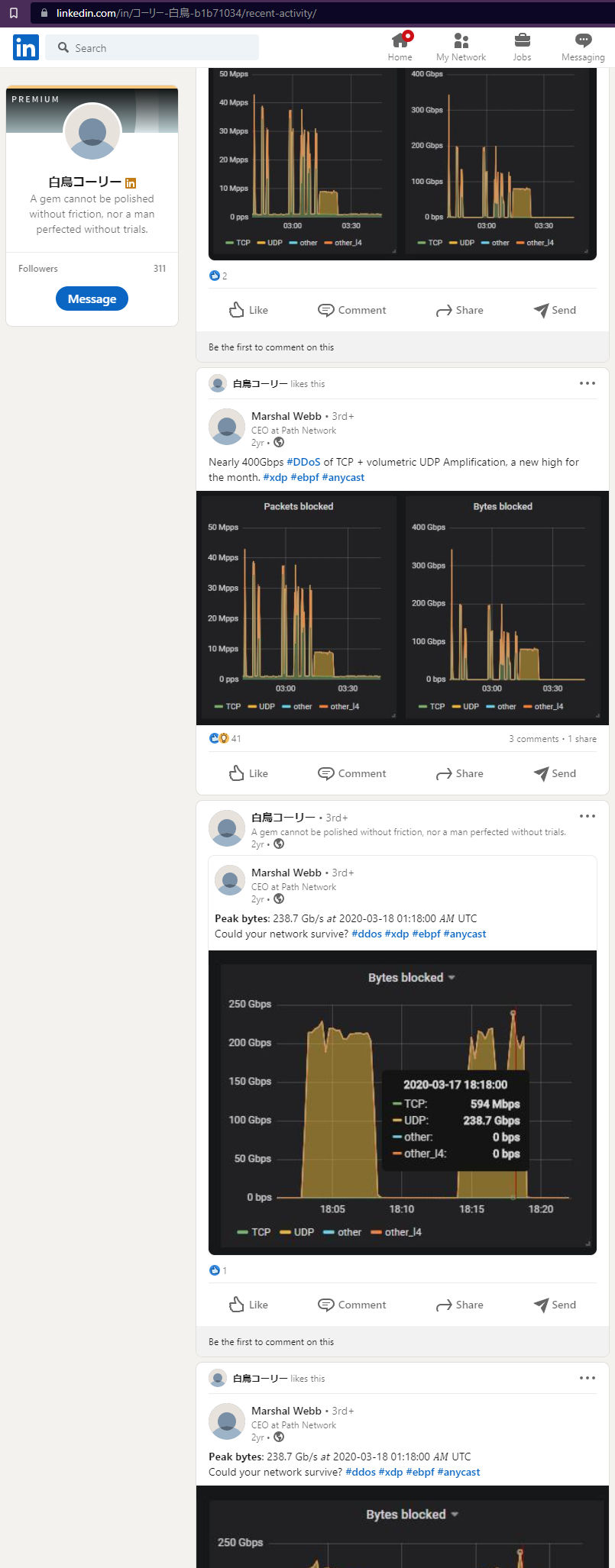Open the #DDoS hashtag link
Image resolution: width=615 pixels, height=1568 pixels.
[303, 462]
